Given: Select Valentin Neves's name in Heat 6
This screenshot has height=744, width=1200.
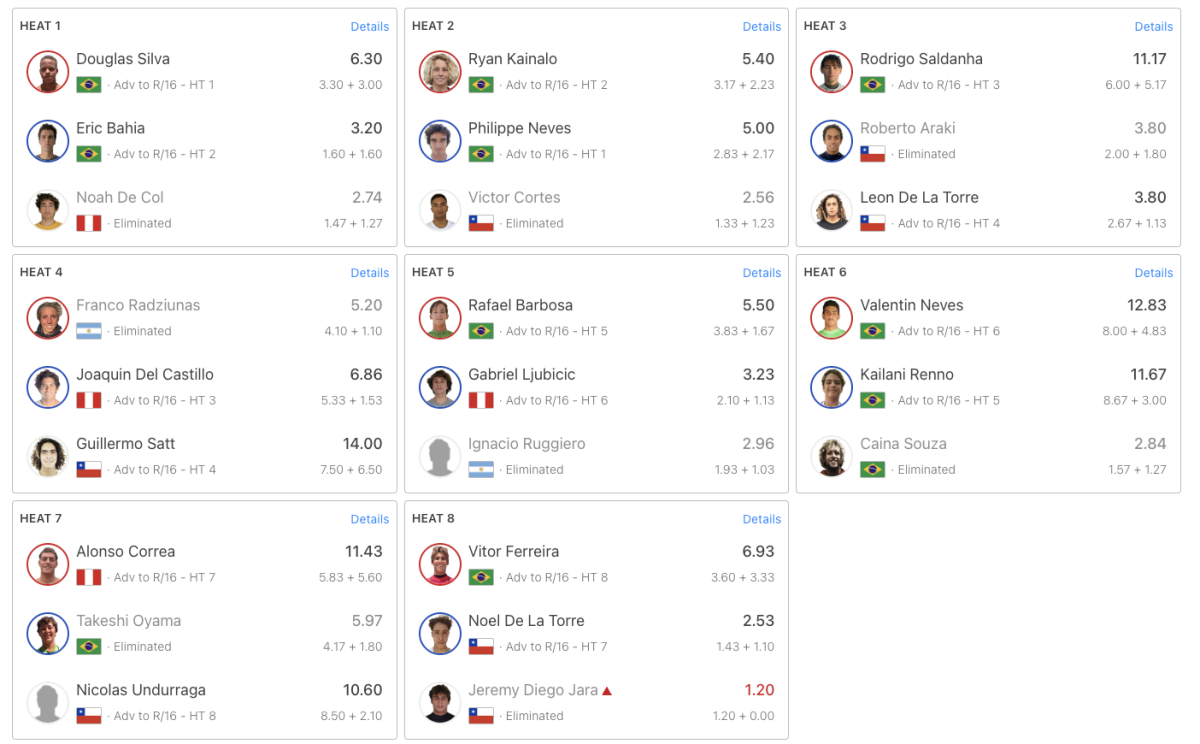Looking at the screenshot, I should coord(911,305).
